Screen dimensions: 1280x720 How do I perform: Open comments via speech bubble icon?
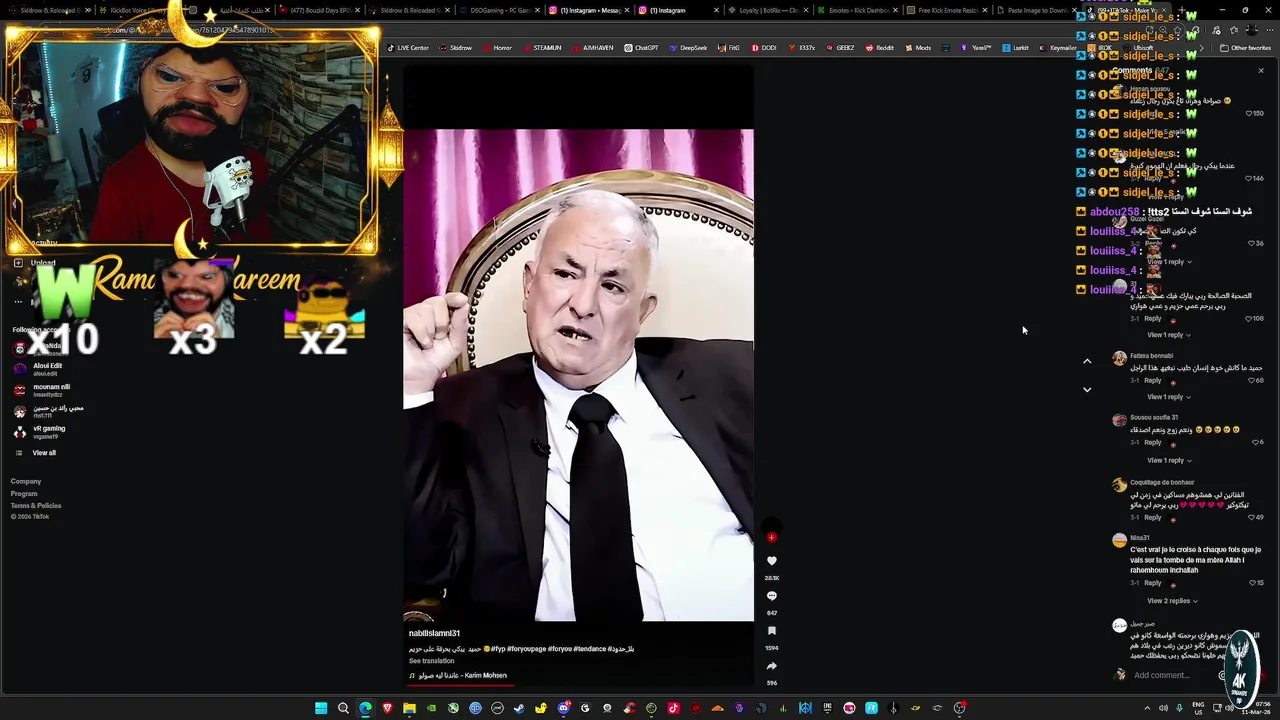pos(771,596)
